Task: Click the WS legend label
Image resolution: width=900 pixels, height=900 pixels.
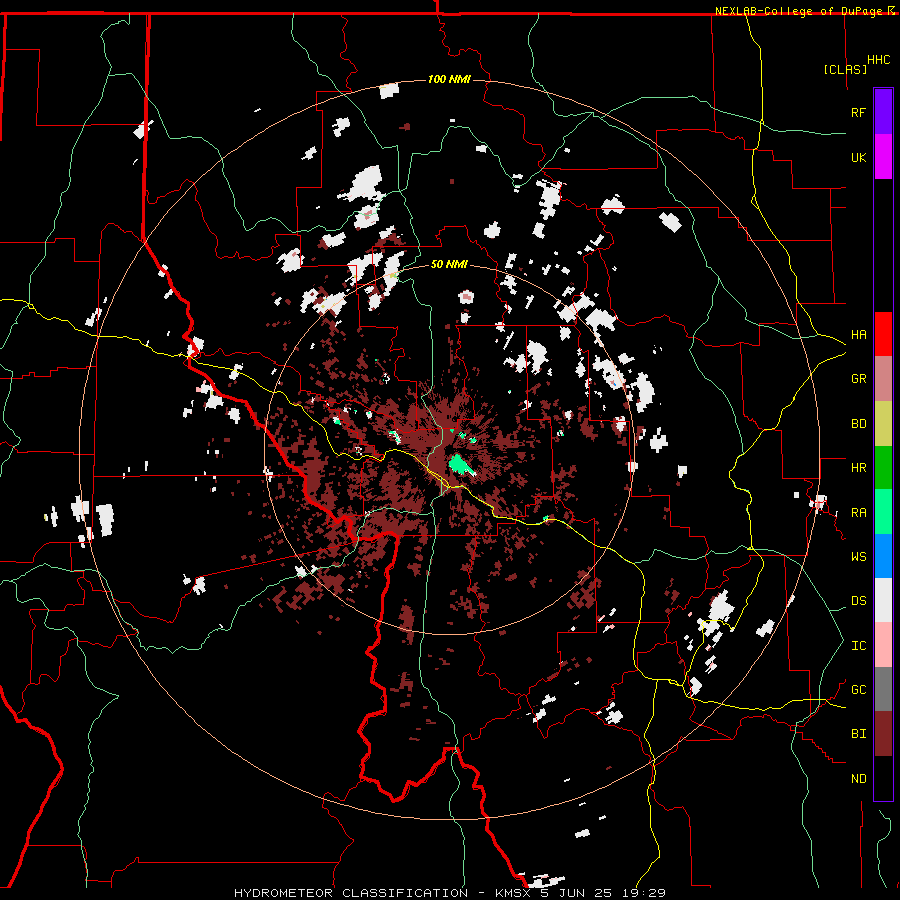Action: pyautogui.click(x=858, y=557)
